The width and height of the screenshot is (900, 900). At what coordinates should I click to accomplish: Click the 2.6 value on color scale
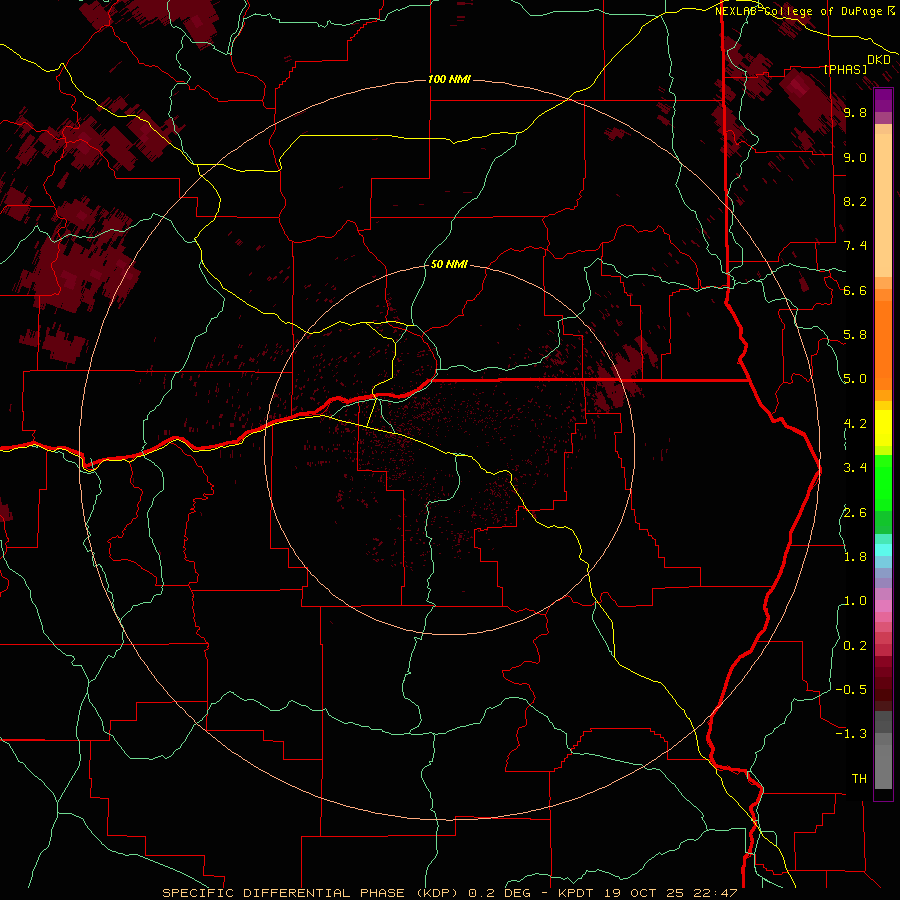855,513
